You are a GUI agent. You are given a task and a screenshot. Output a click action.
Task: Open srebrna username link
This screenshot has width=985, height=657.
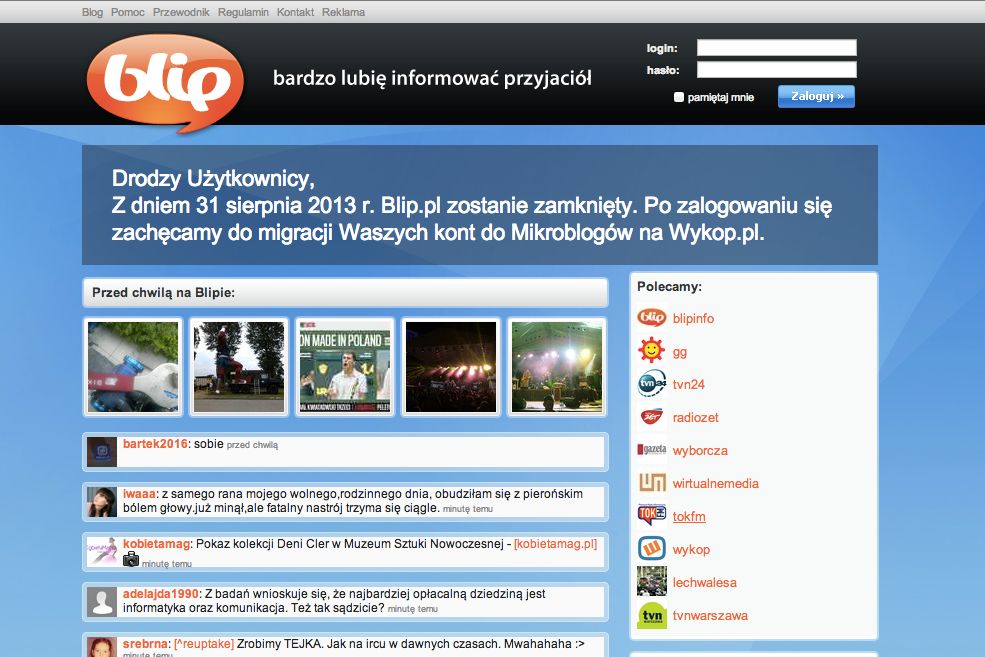145,644
